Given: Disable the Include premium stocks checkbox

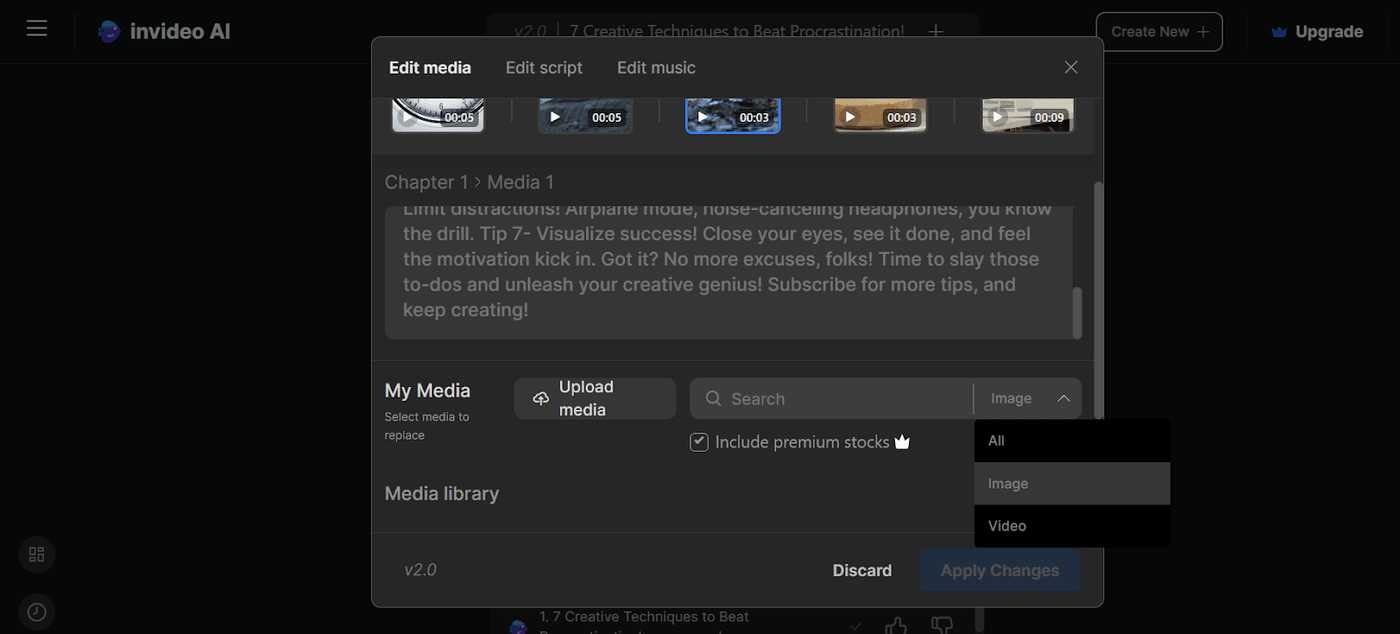Looking at the screenshot, I should click(698, 441).
